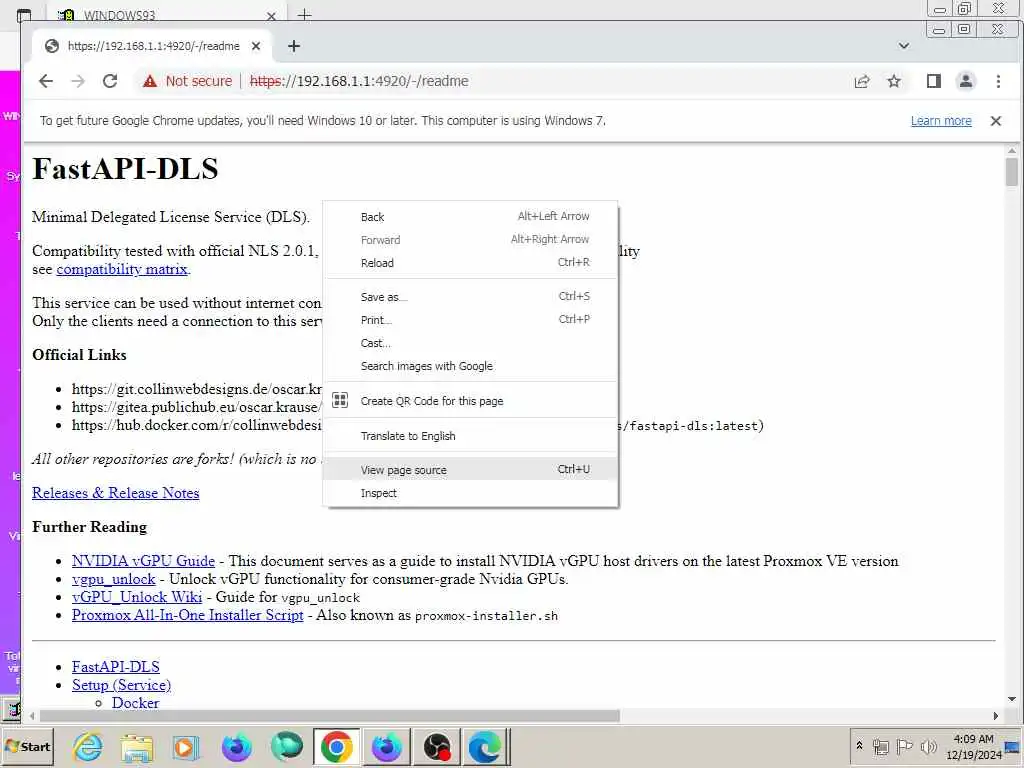Click the Official Links heading

click(x=79, y=355)
